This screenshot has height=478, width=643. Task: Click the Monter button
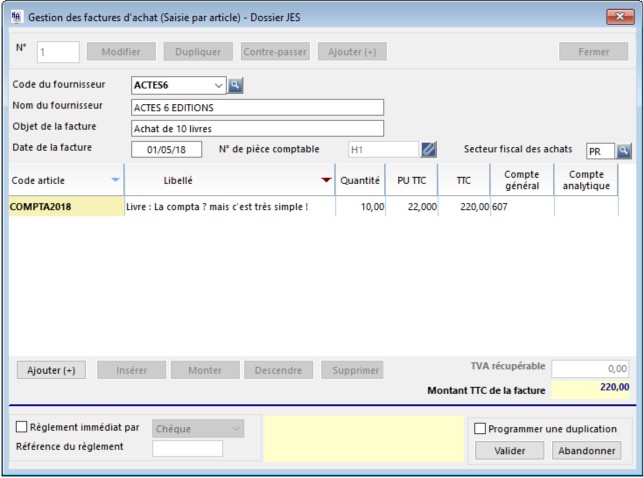coord(205,370)
